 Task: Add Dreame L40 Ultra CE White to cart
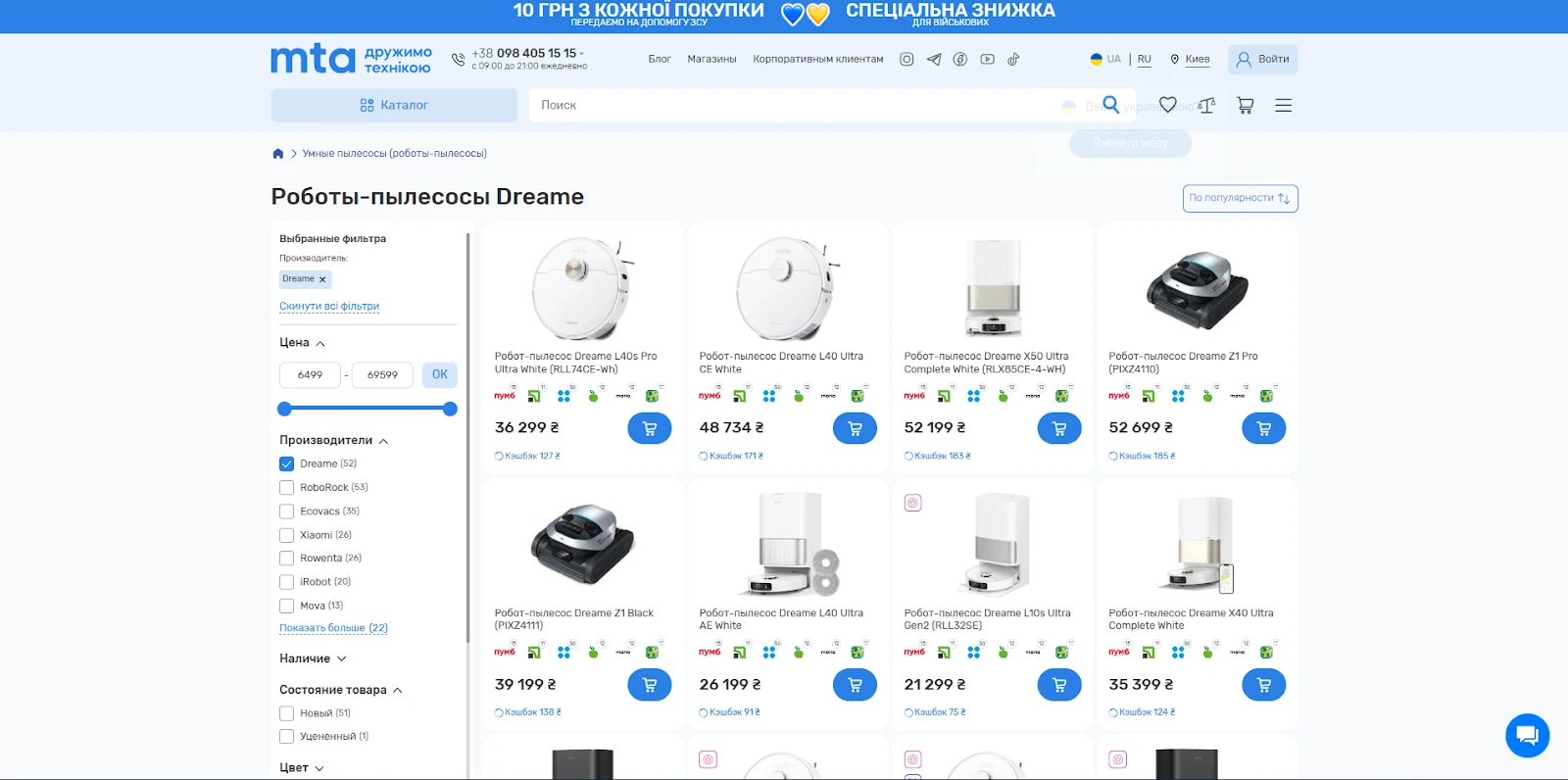855,428
